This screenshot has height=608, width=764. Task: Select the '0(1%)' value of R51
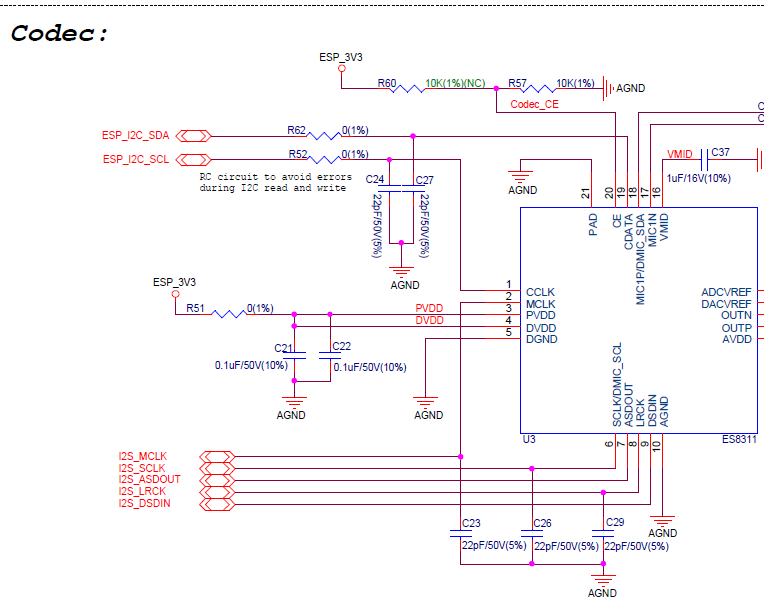point(260,308)
